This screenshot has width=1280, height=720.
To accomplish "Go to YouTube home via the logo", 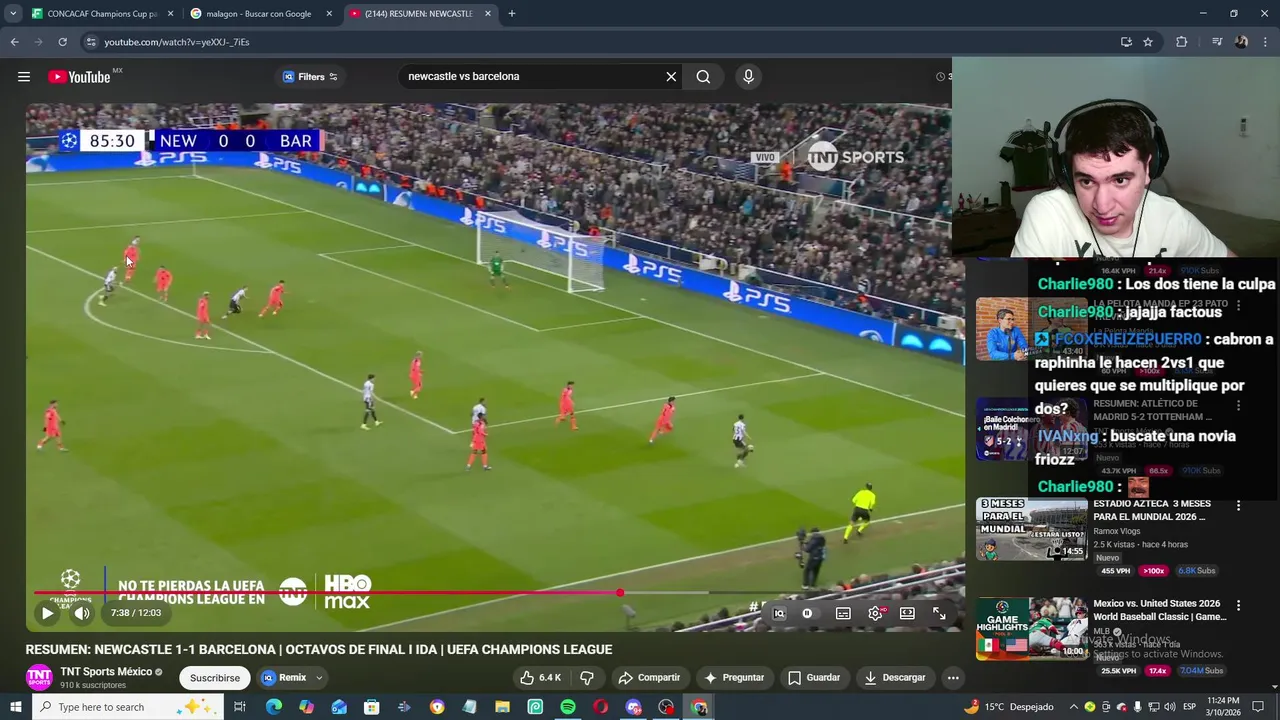I will click(79, 77).
